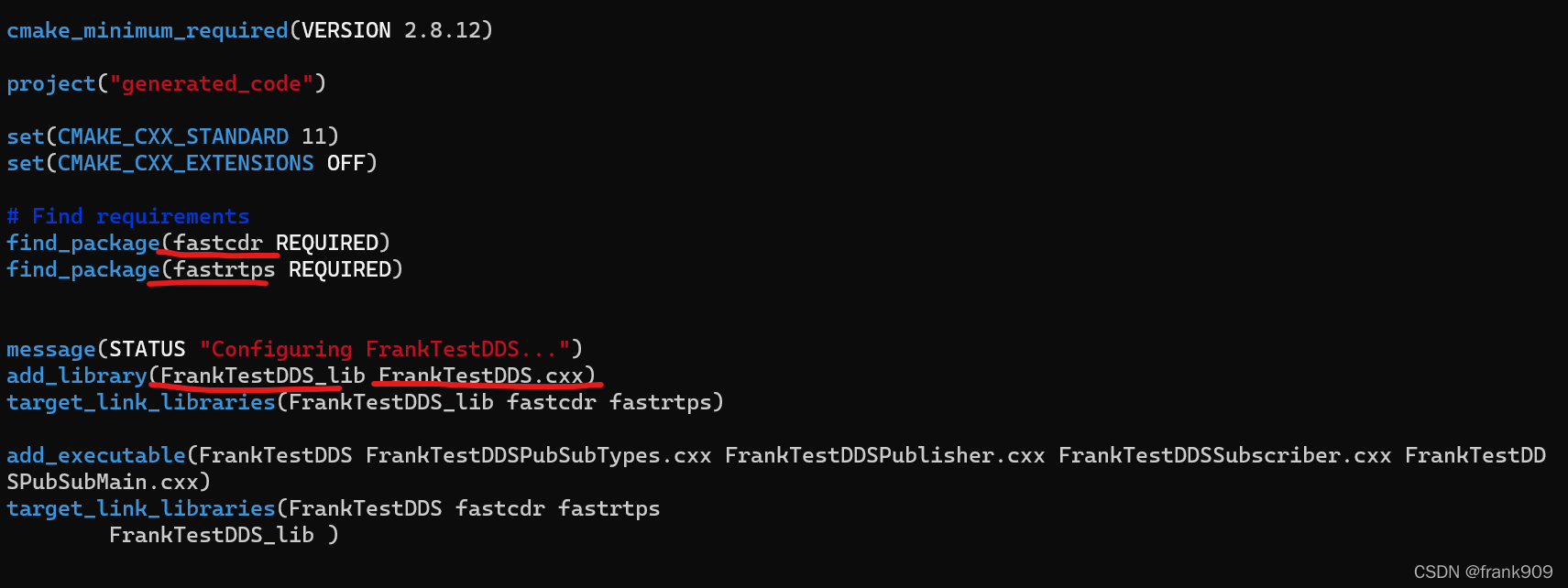Click the OFF value
Image resolution: width=1568 pixels, height=588 pixels.
tap(345, 163)
